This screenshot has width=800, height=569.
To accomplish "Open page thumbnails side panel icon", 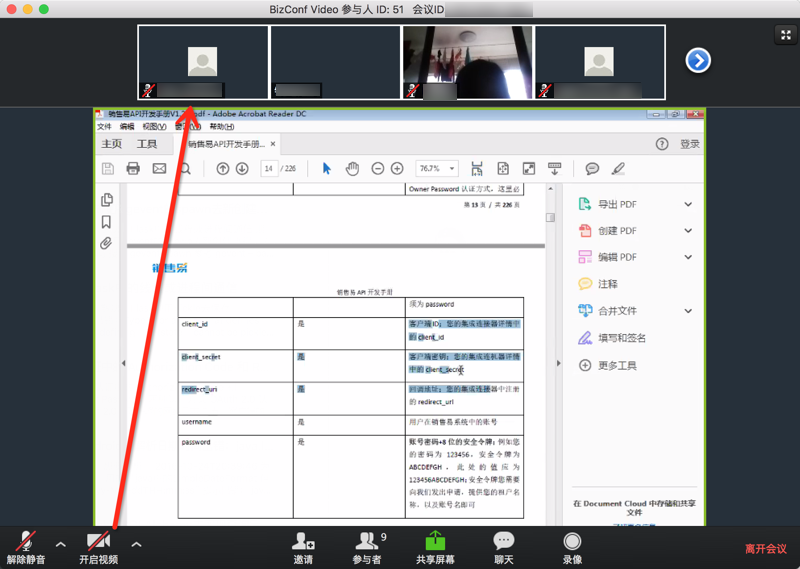I will pos(107,200).
